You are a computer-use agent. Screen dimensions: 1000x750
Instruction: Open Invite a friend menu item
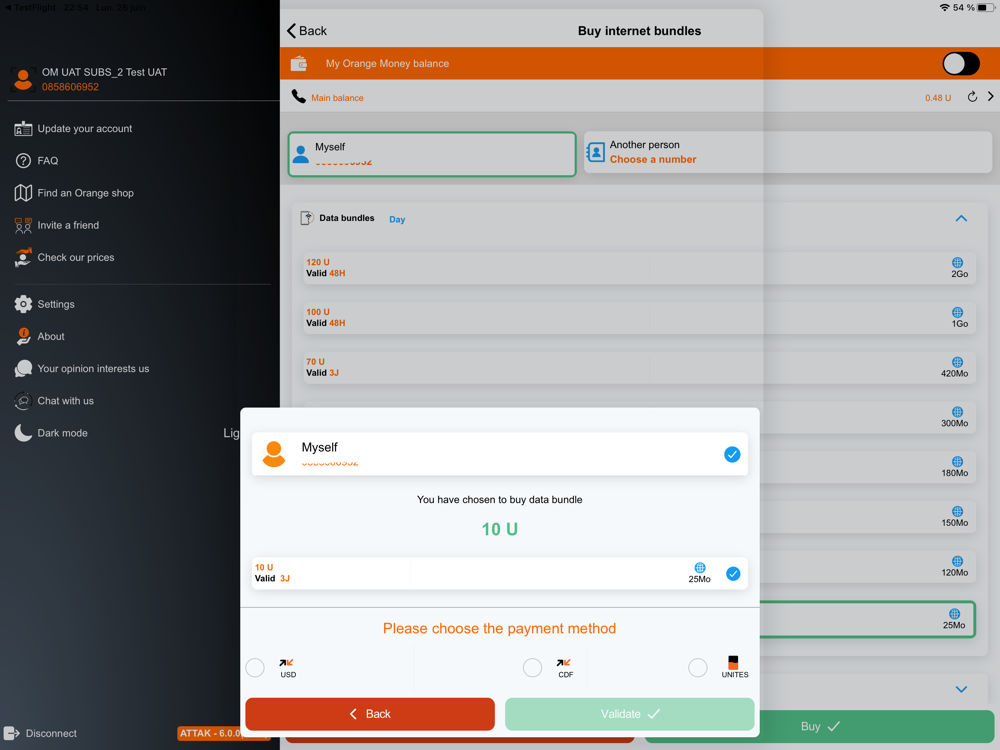pos(57,225)
